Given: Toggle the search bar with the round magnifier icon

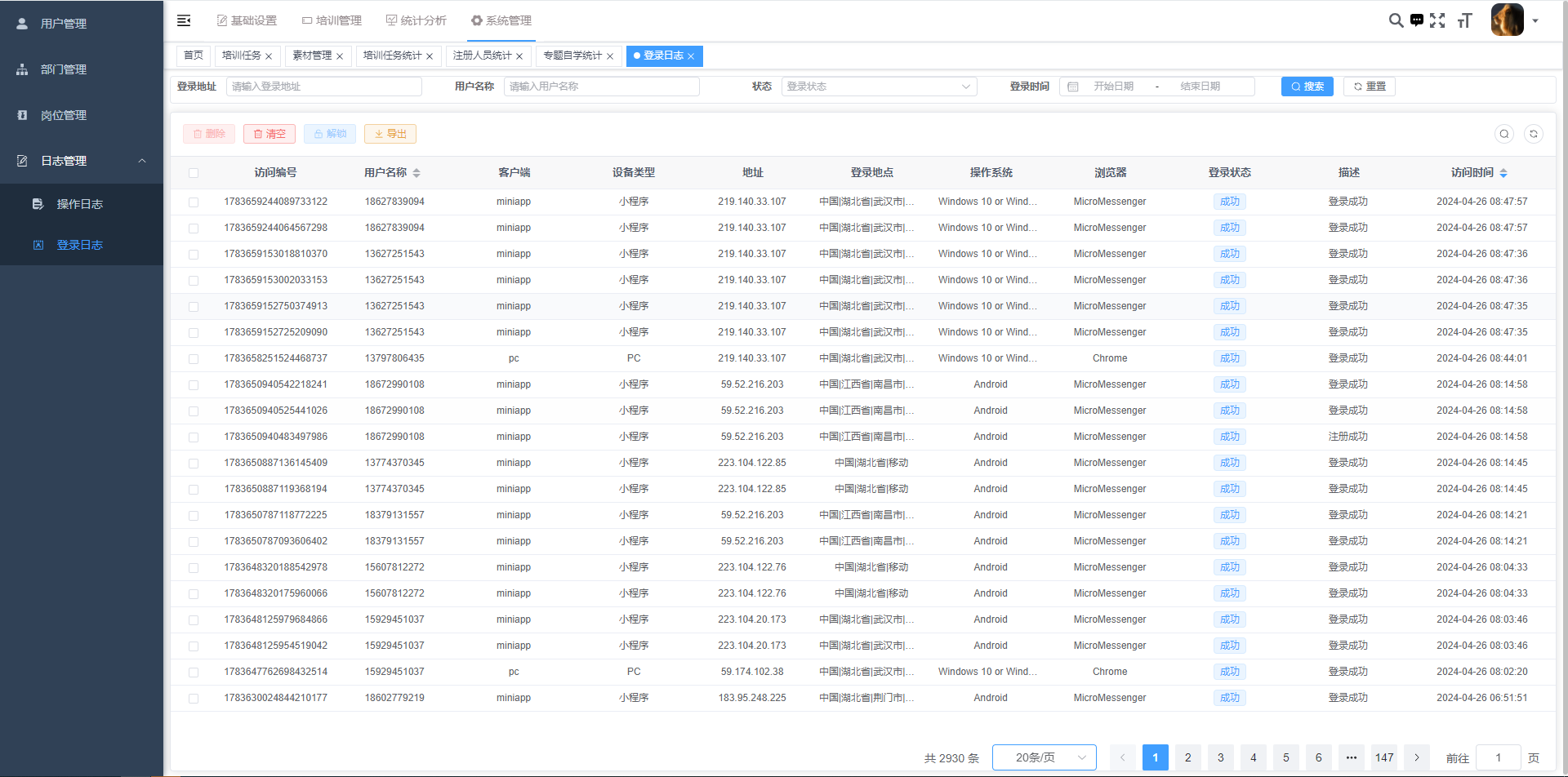Looking at the screenshot, I should [1504, 134].
